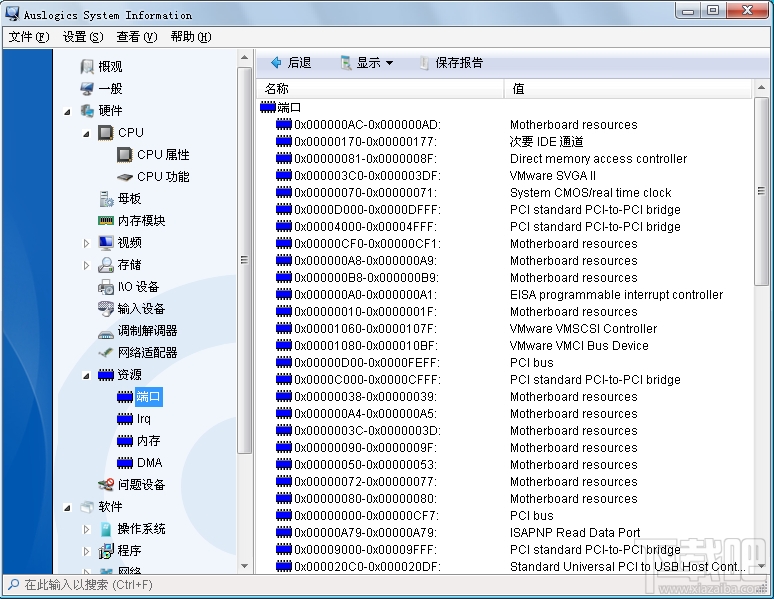The width and height of the screenshot is (774, 599).
Task: Sort by the 名称 column header
Action: [x=380, y=89]
